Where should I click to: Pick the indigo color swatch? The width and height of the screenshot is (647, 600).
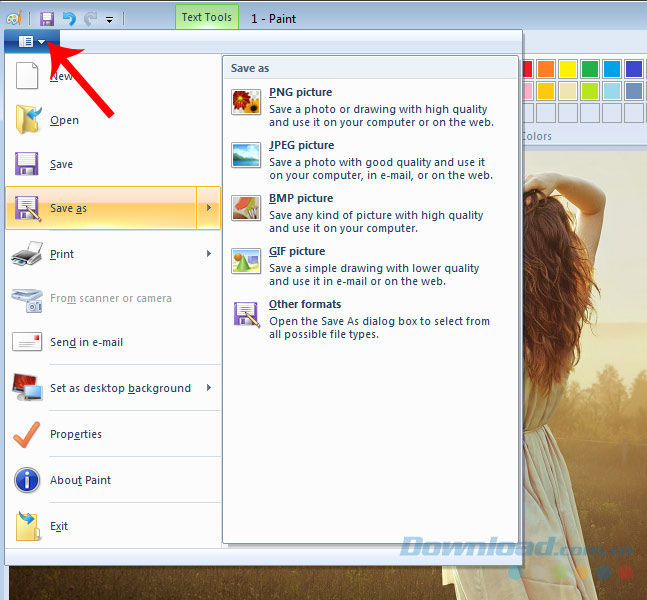click(x=634, y=69)
